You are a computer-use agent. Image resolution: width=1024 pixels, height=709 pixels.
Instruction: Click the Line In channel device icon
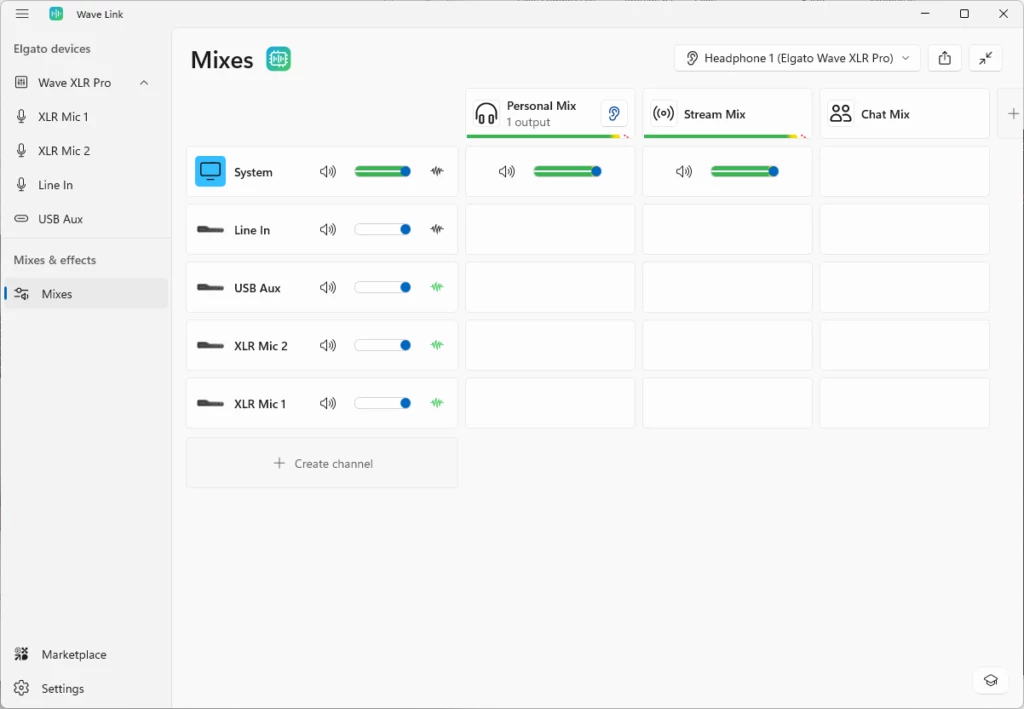pyautogui.click(x=210, y=230)
